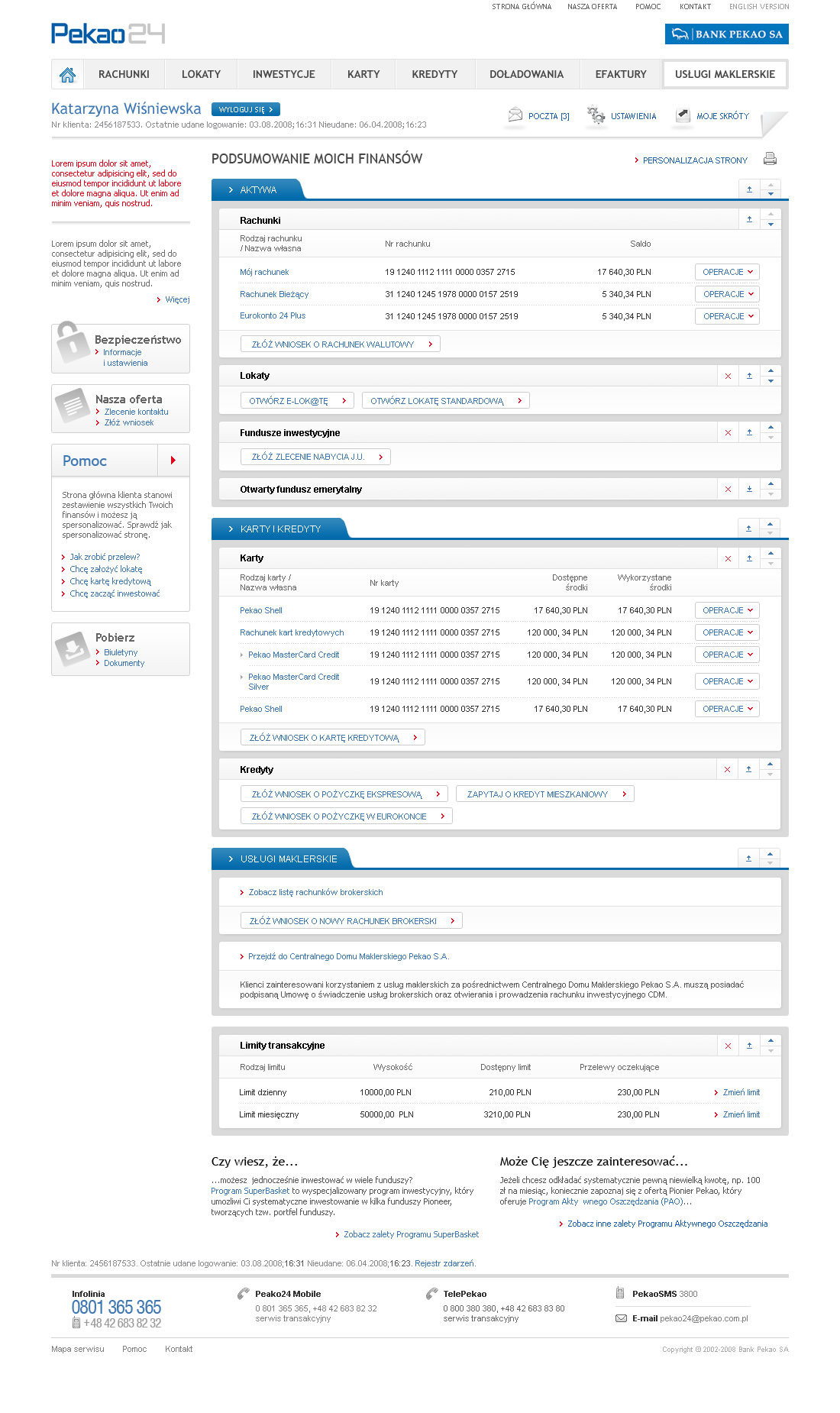
Task: Switch to the KREDYTY navigation tab
Action: [x=435, y=75]
